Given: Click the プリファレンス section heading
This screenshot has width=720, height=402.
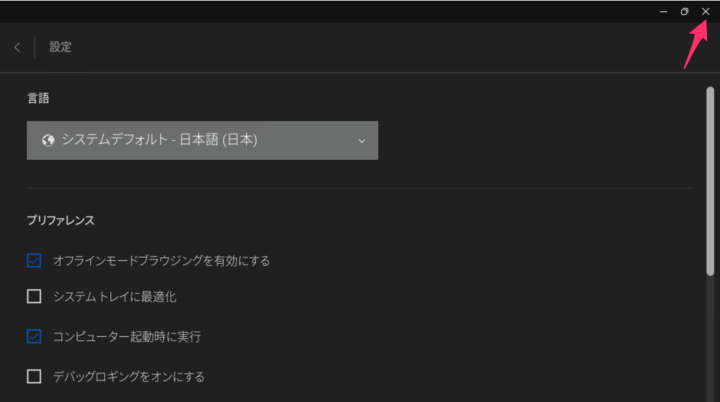Looking at the screenshot, I should pos(61,221).
